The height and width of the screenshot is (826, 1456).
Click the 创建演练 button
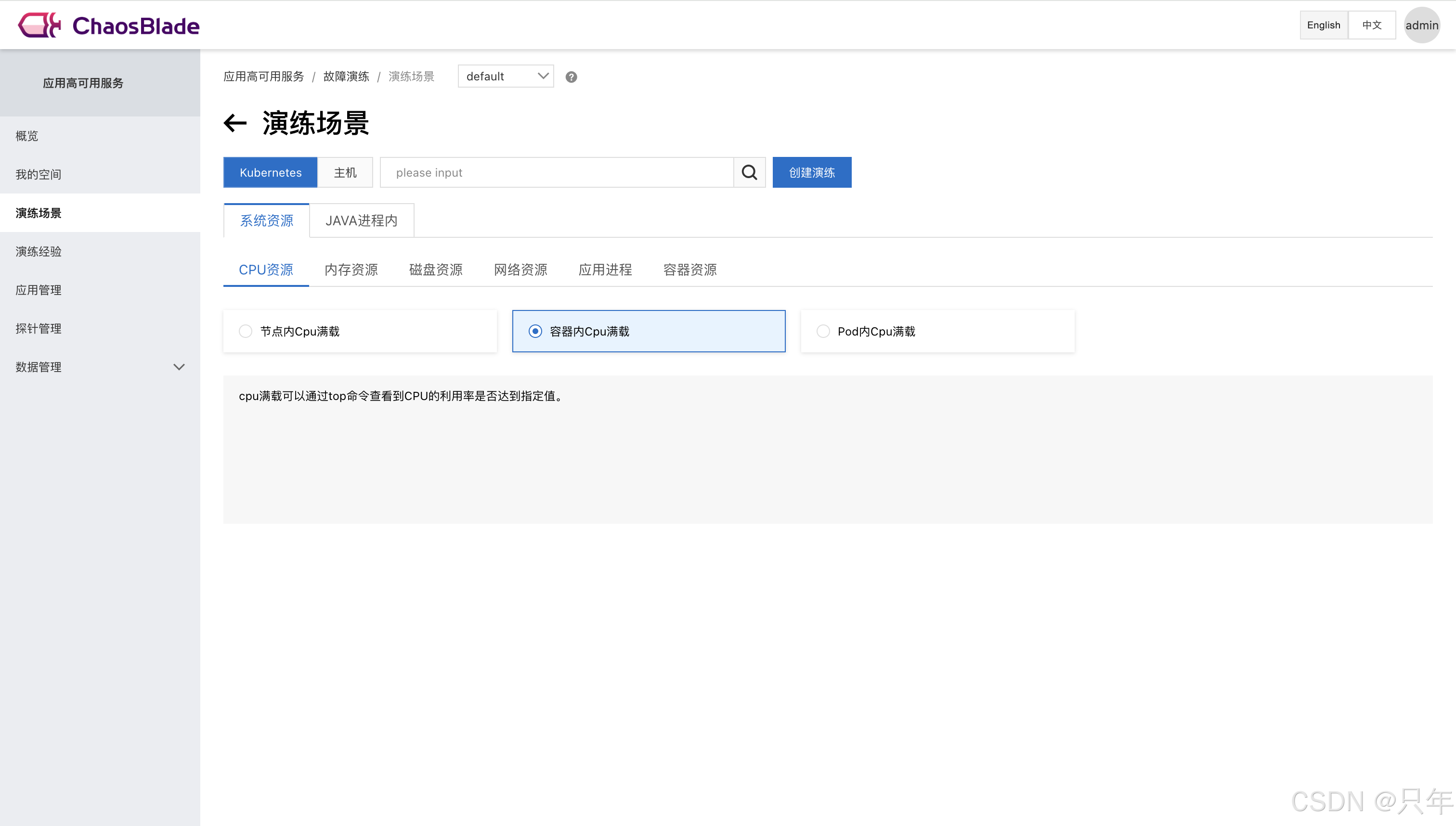coord(811,172)
